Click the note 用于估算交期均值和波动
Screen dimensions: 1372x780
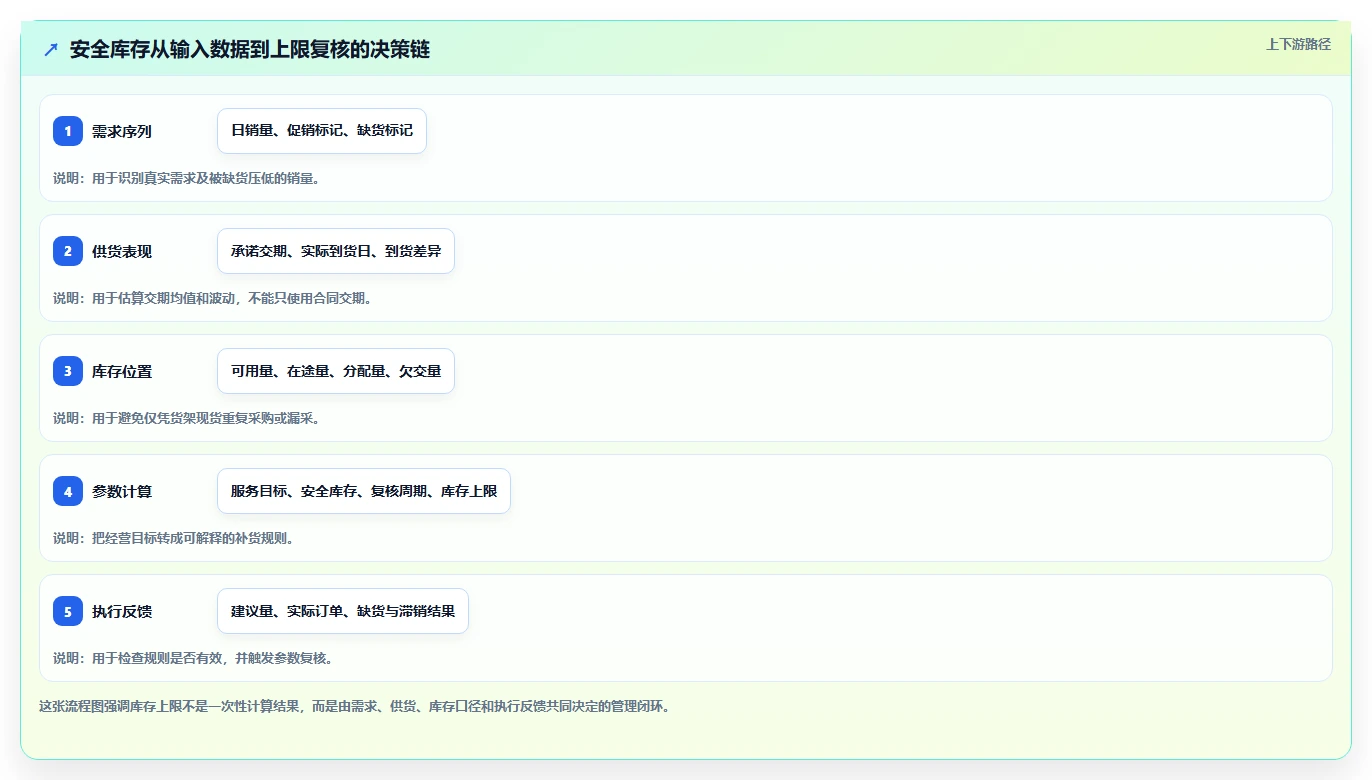click(165, 298)
